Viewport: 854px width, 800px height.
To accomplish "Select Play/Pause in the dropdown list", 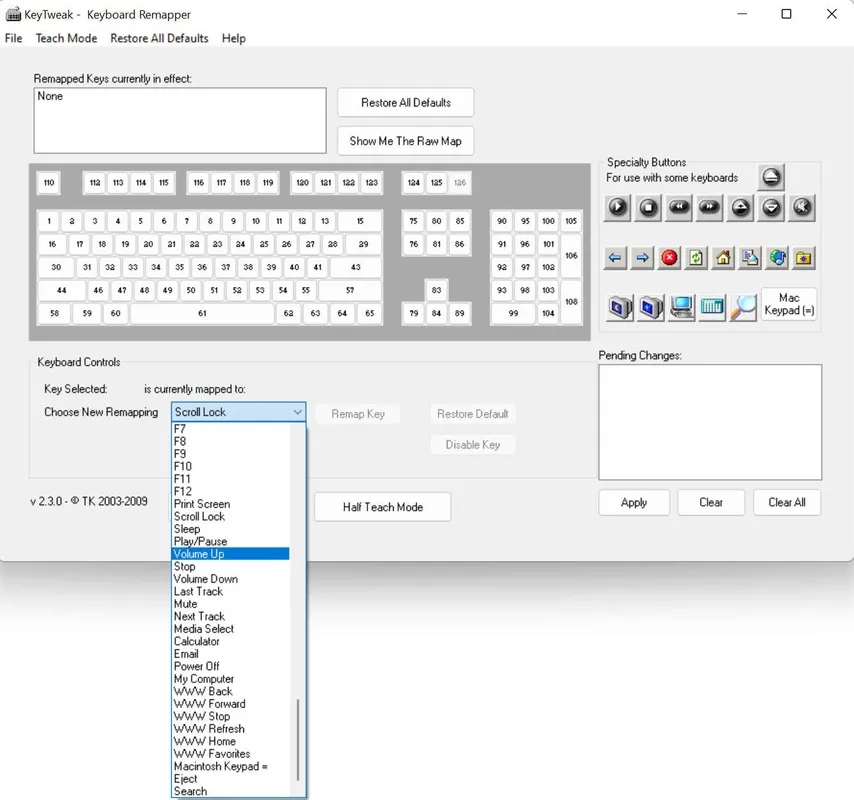I will coord(230,541).
